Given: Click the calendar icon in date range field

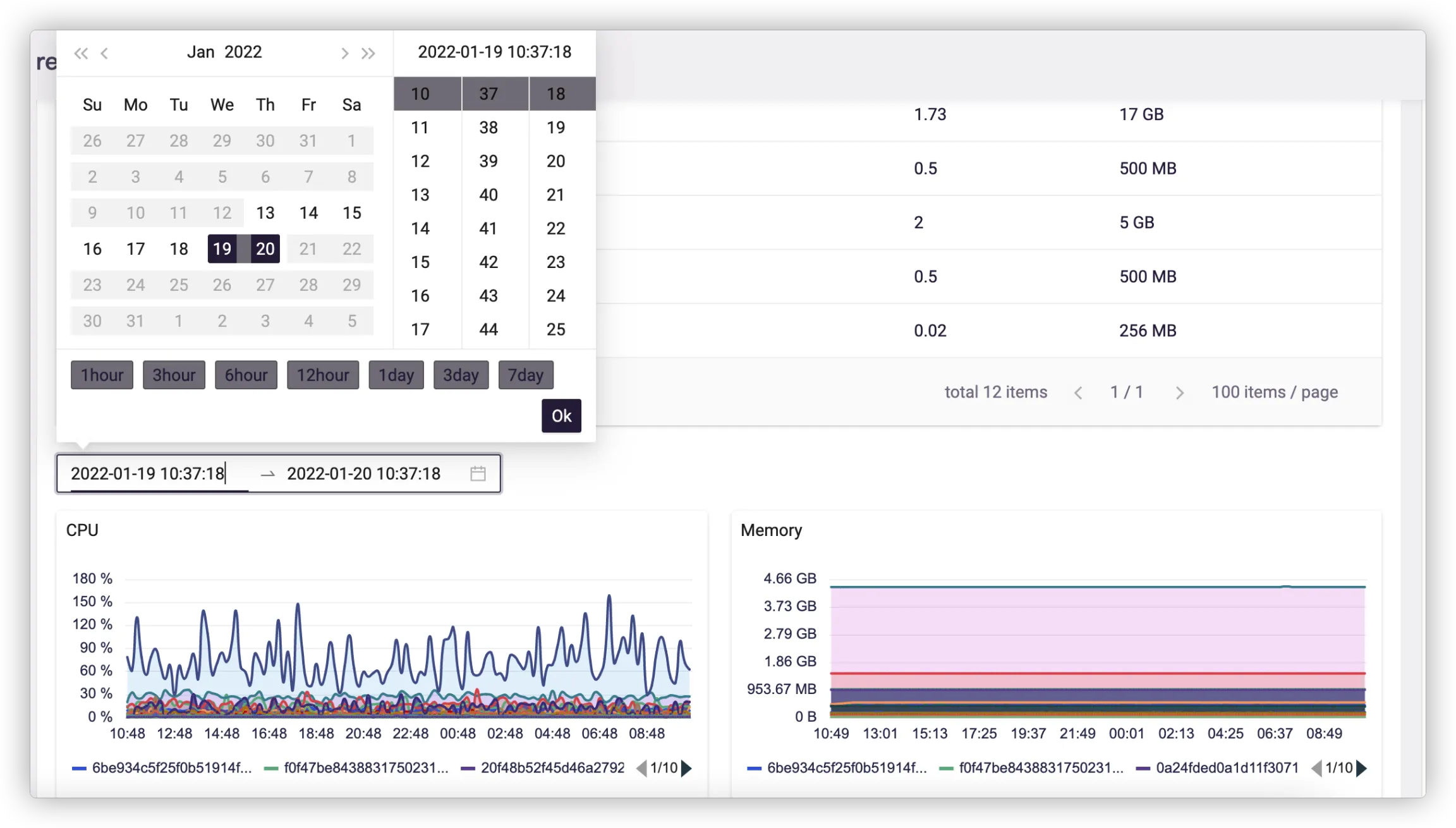Looking at the screenshot, I should (478, 473).
